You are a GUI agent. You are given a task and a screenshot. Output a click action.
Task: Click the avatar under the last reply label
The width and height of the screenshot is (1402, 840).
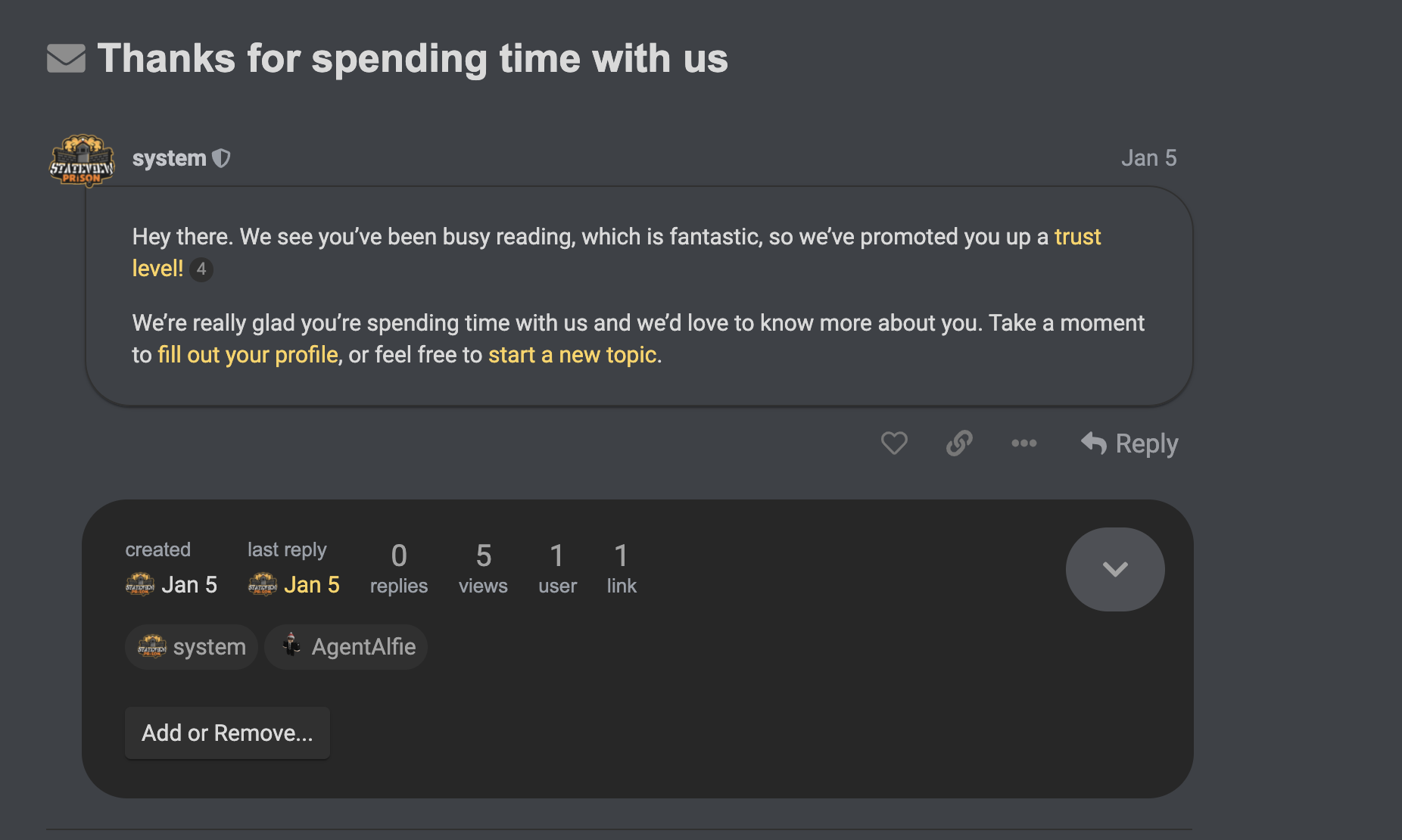263,585
